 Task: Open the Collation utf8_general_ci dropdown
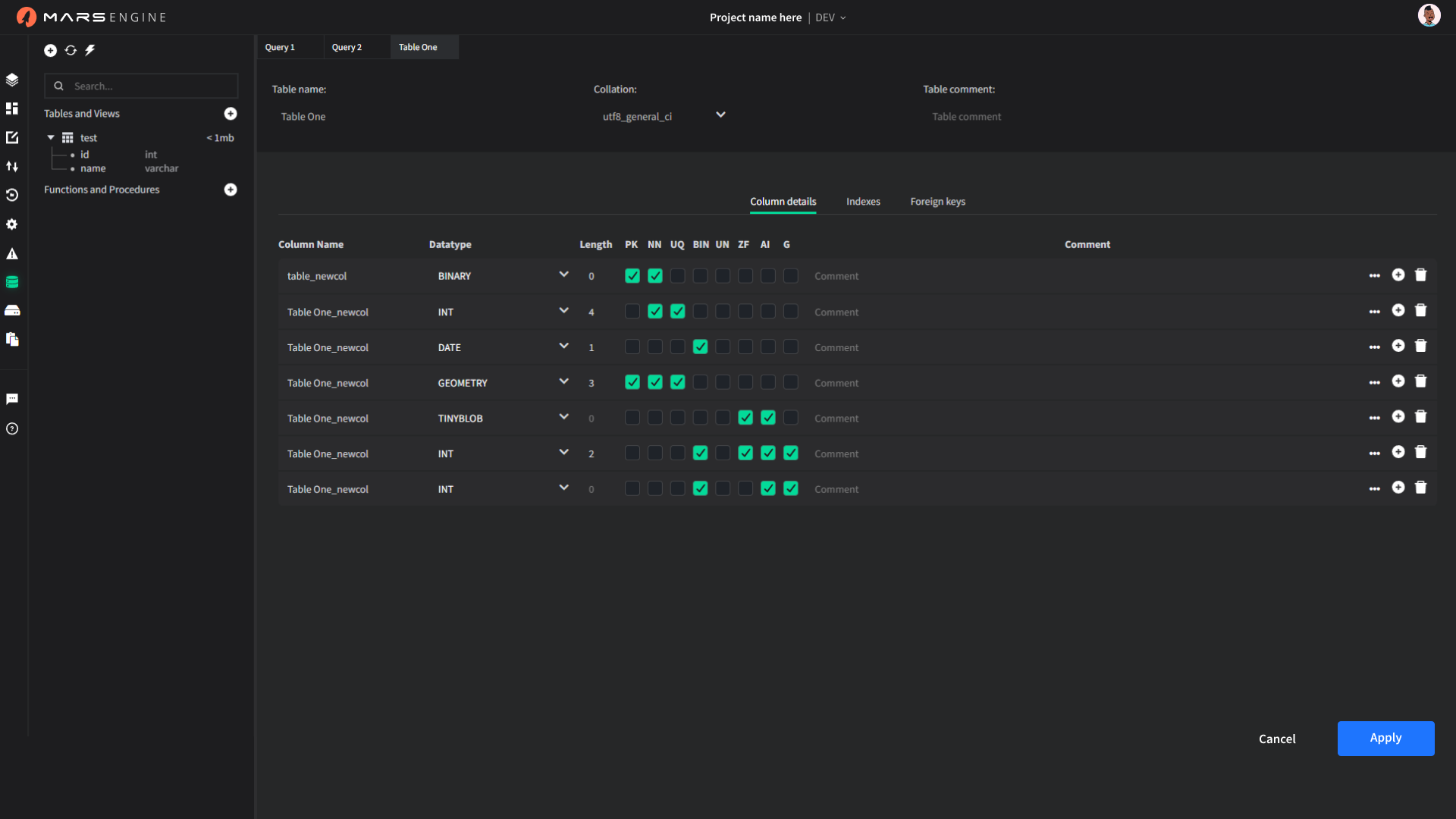coord(720,115)
